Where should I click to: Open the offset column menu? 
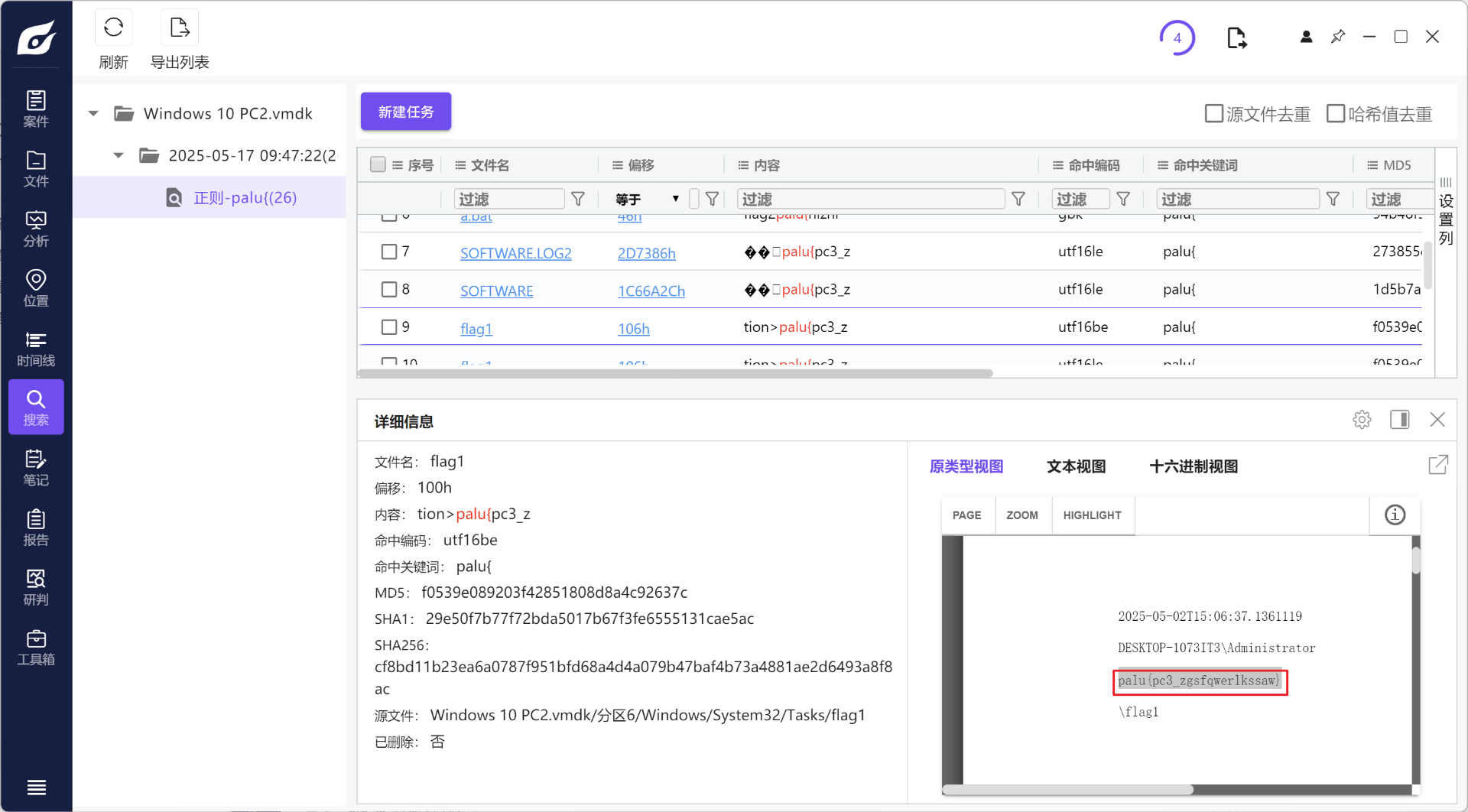click(x=618, y=165)
